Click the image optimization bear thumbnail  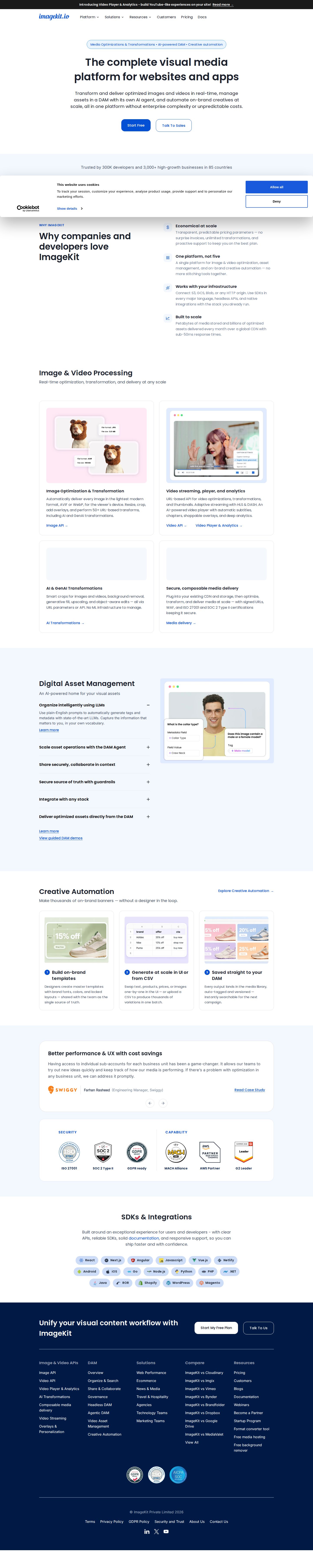[x=96, y=445]
